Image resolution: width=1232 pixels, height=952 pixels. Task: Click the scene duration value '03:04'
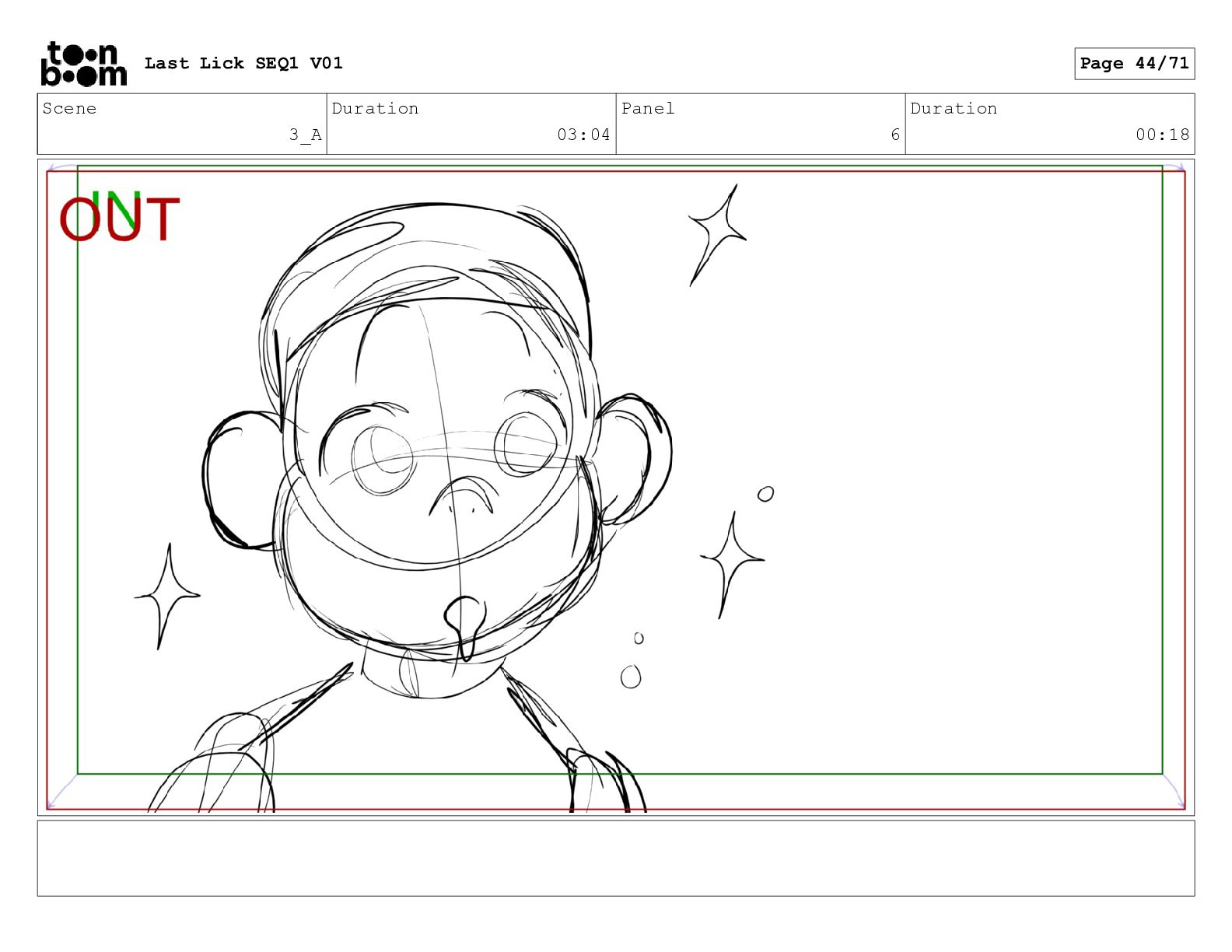[x=583, y=135]
